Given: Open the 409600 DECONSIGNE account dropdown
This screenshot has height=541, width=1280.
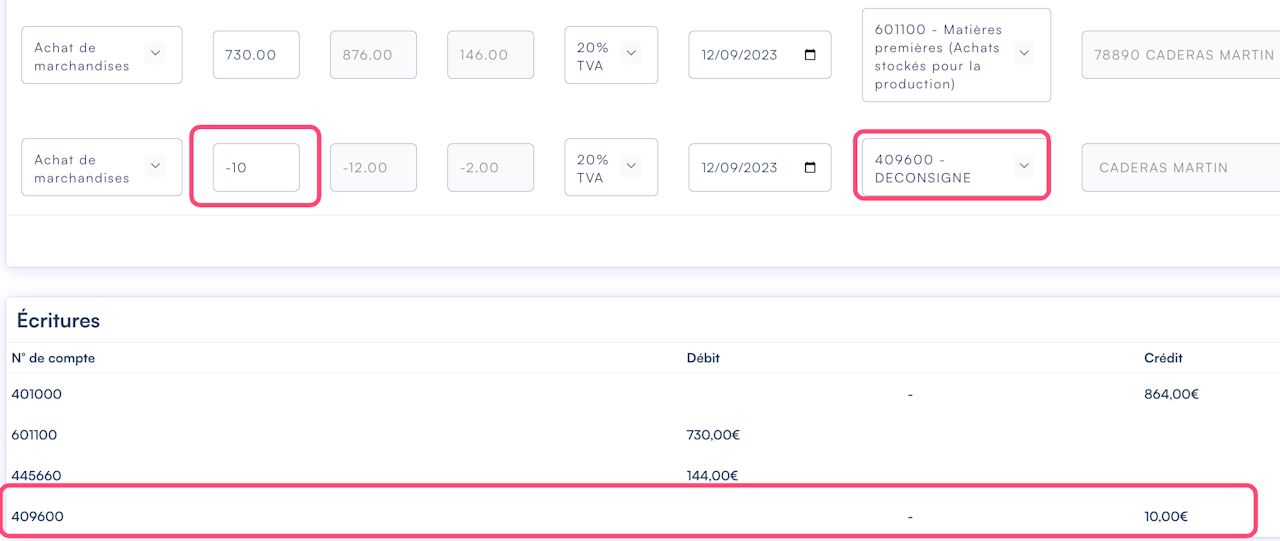Looking at the screenshot, I should tap(1023, 167).
